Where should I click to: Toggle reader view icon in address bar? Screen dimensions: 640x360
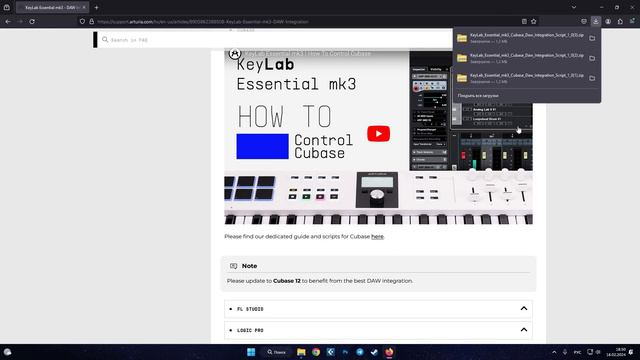click(524, 22)
